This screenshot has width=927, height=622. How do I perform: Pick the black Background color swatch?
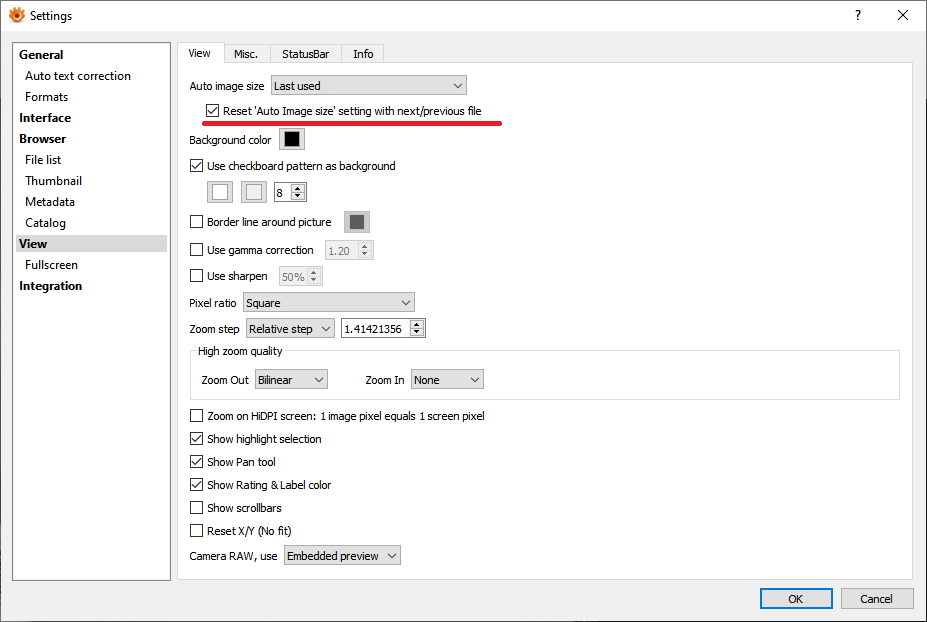point(291,140)
